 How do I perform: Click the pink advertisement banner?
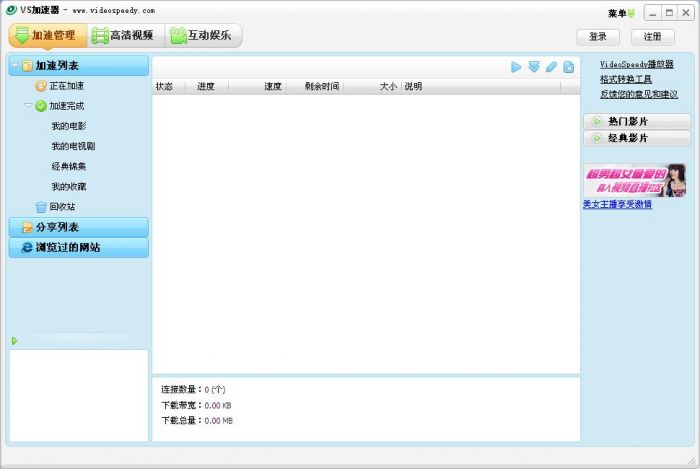tap(634, 180)
